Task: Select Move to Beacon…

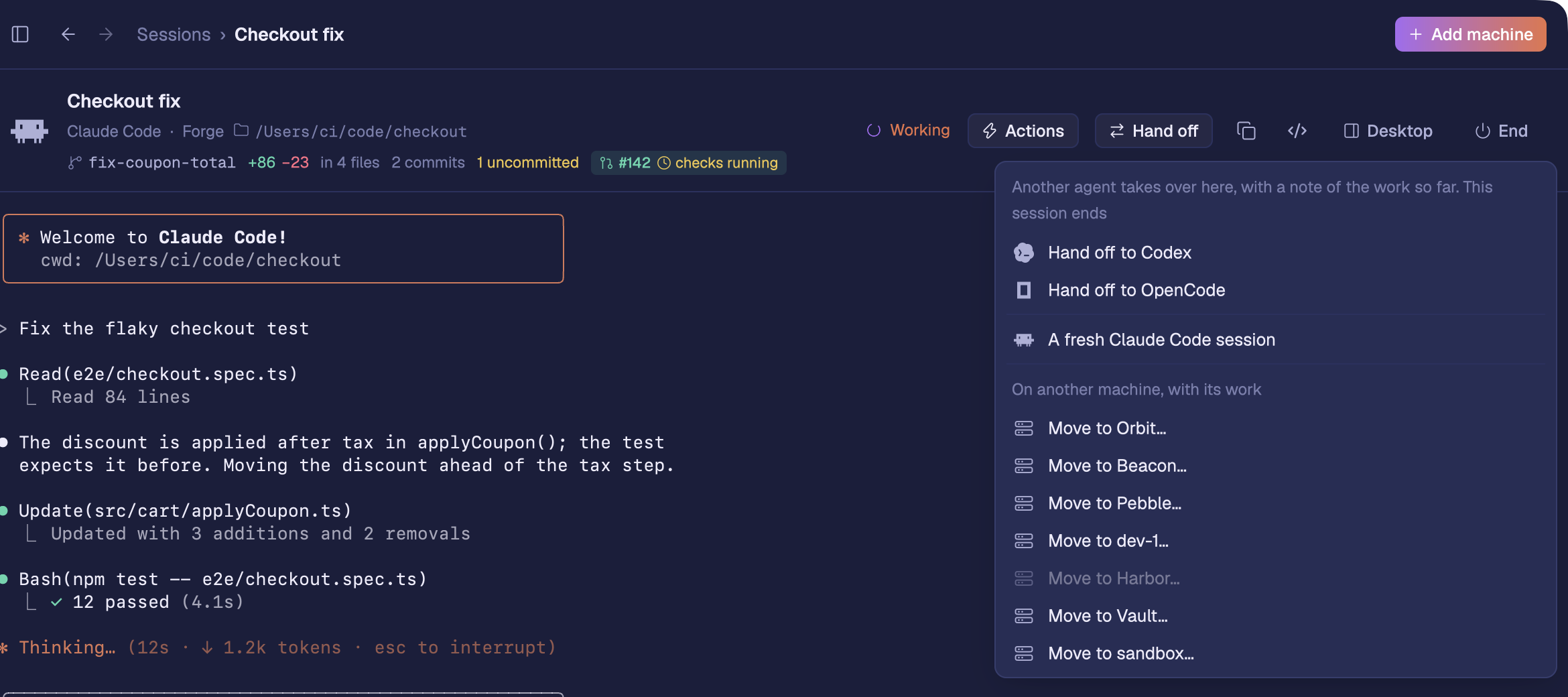Action: (x=1276, y=466)
